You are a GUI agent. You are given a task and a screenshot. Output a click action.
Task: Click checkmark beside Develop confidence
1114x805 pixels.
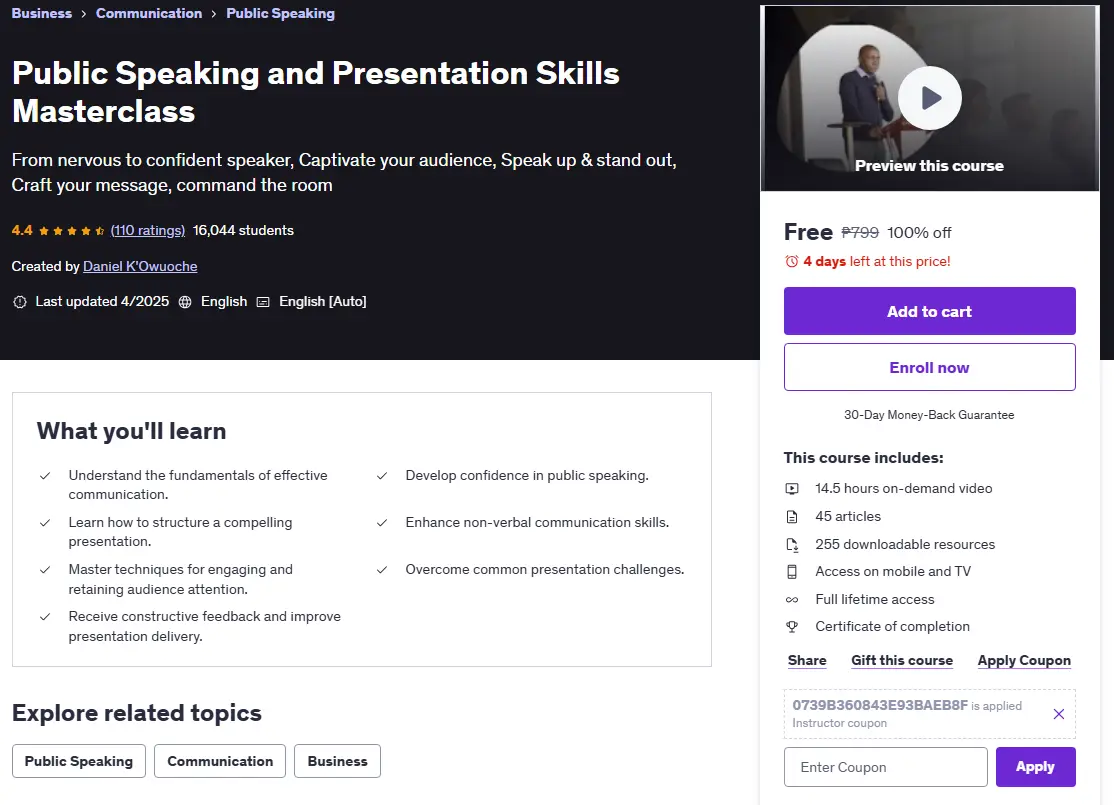tap(382, 476)
